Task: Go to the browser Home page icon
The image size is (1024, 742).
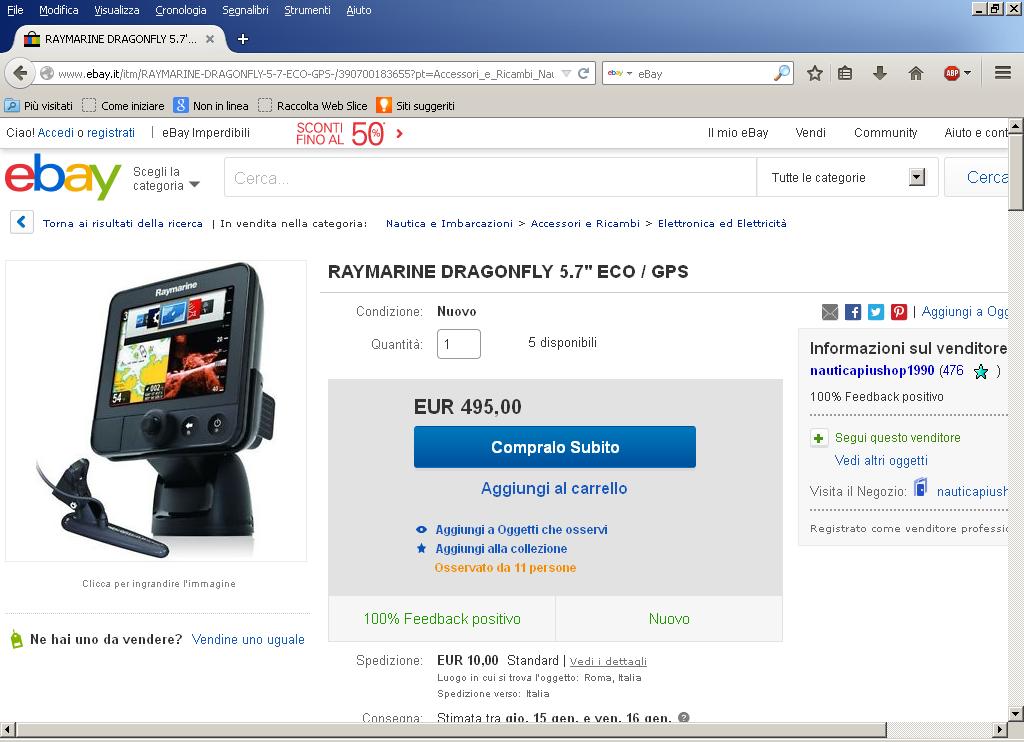Action: point(916,73)
